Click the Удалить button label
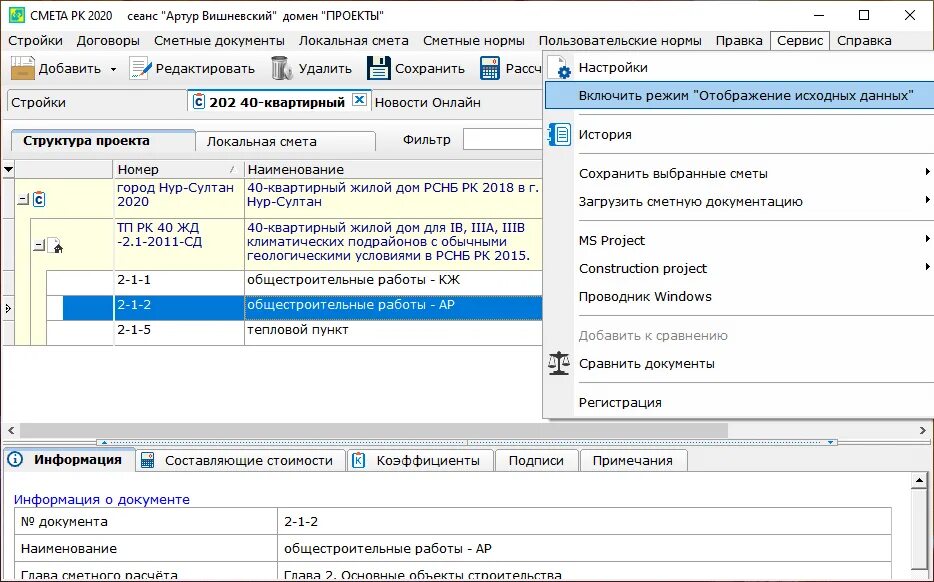The height and width of the screenshot is (582, 934). pos(325,69)
